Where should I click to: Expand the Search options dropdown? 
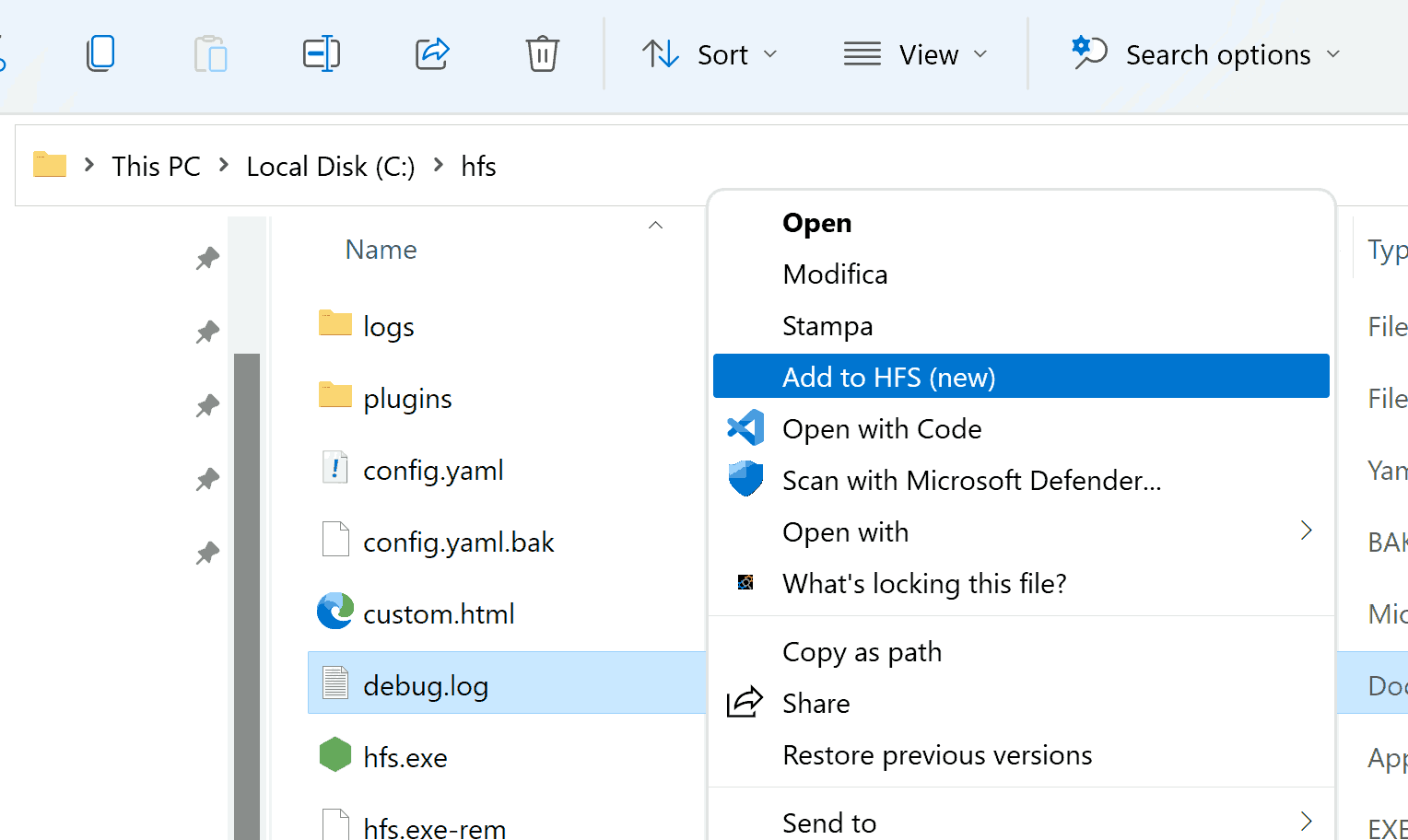point(1205,54)
